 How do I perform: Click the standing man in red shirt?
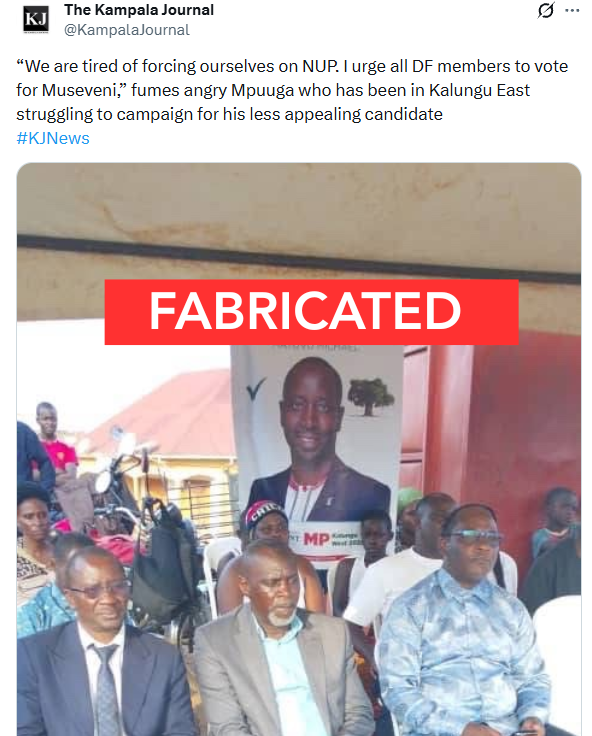55,442
